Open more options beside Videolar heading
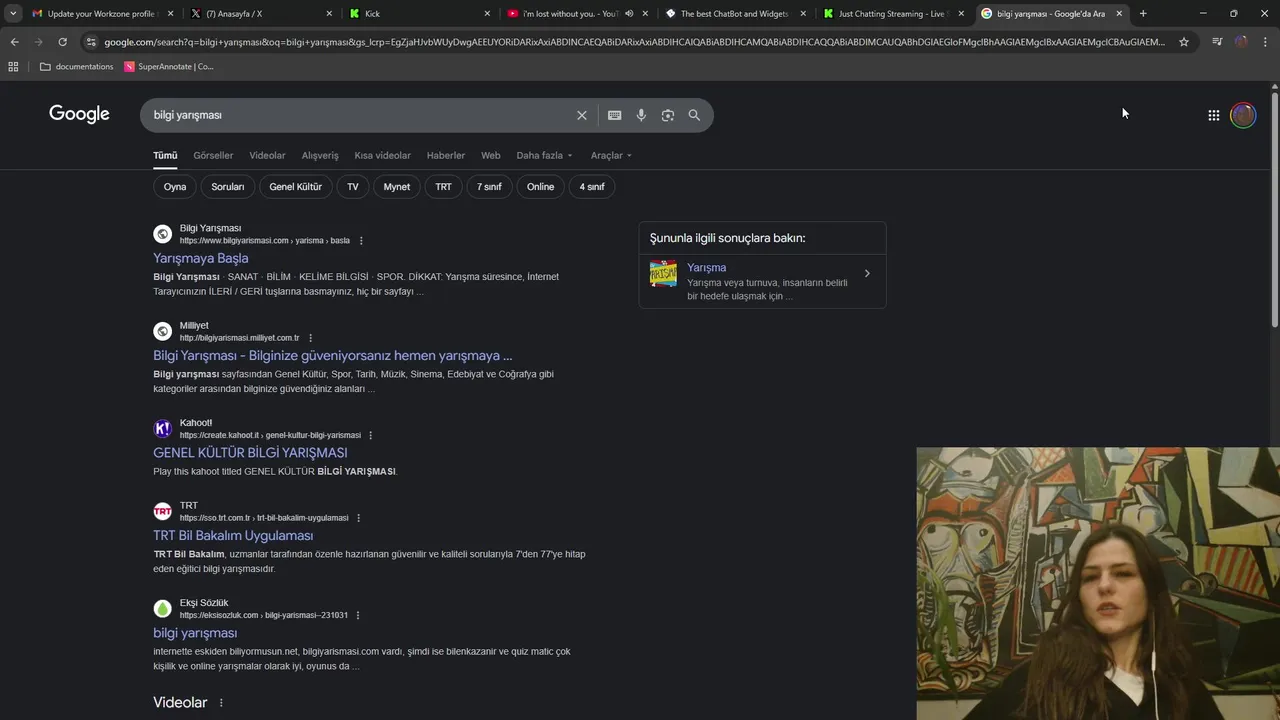Screen dimensions: 1280x720 [x=221, y=703]
